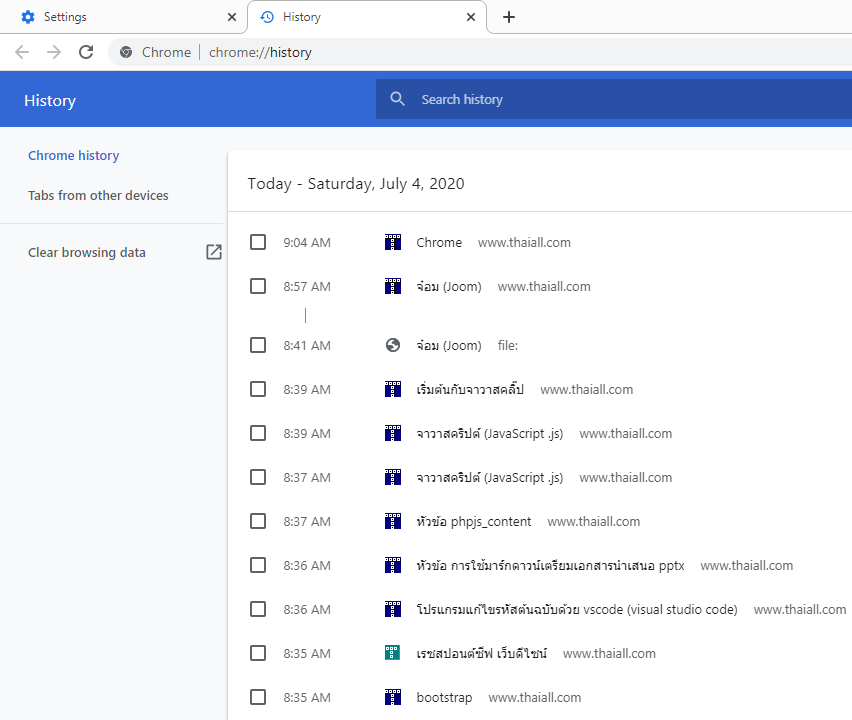Screen dimensions: 852x720
Task: Reload the history page
Action: pos(86,52)
